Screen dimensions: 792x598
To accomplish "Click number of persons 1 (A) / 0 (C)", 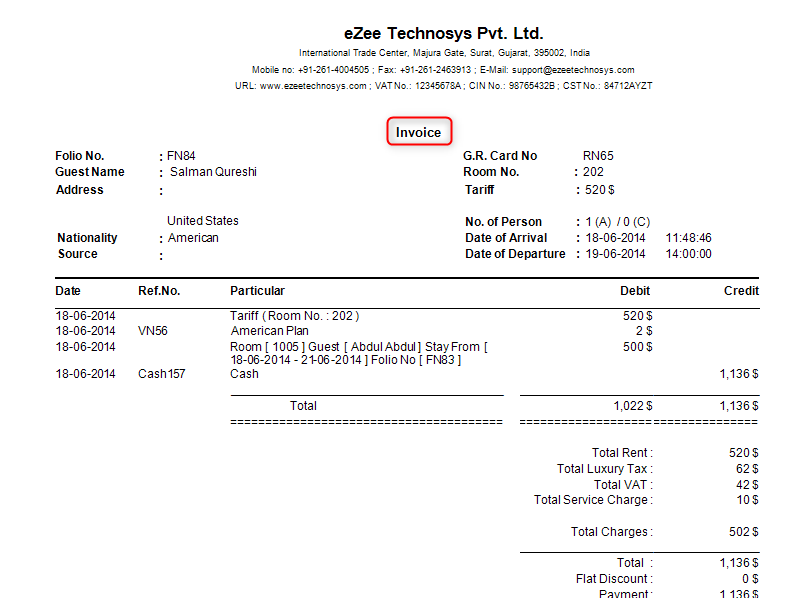I will [617, 222].
